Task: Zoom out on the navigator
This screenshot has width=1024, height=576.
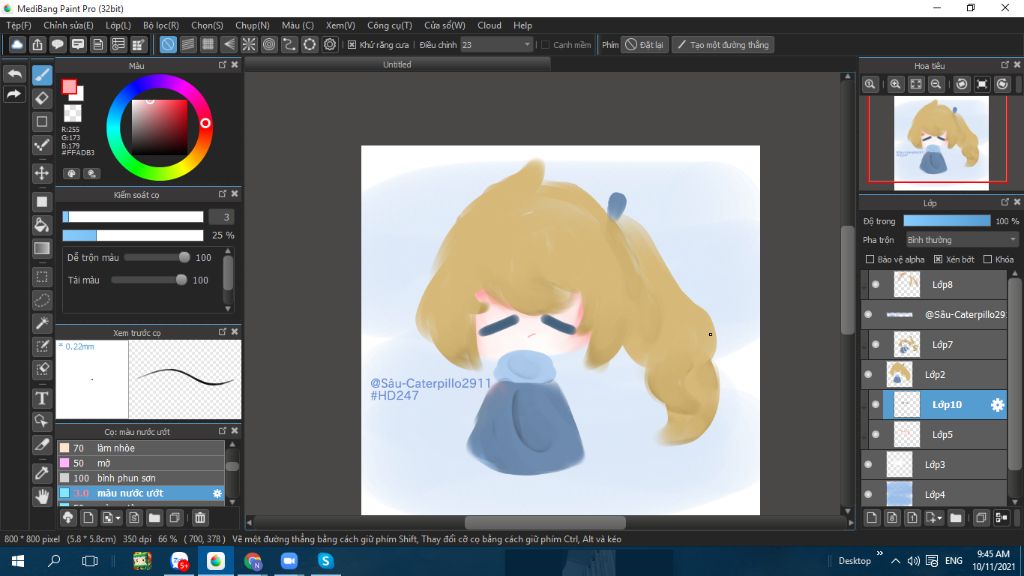Action: pos(936,84)
